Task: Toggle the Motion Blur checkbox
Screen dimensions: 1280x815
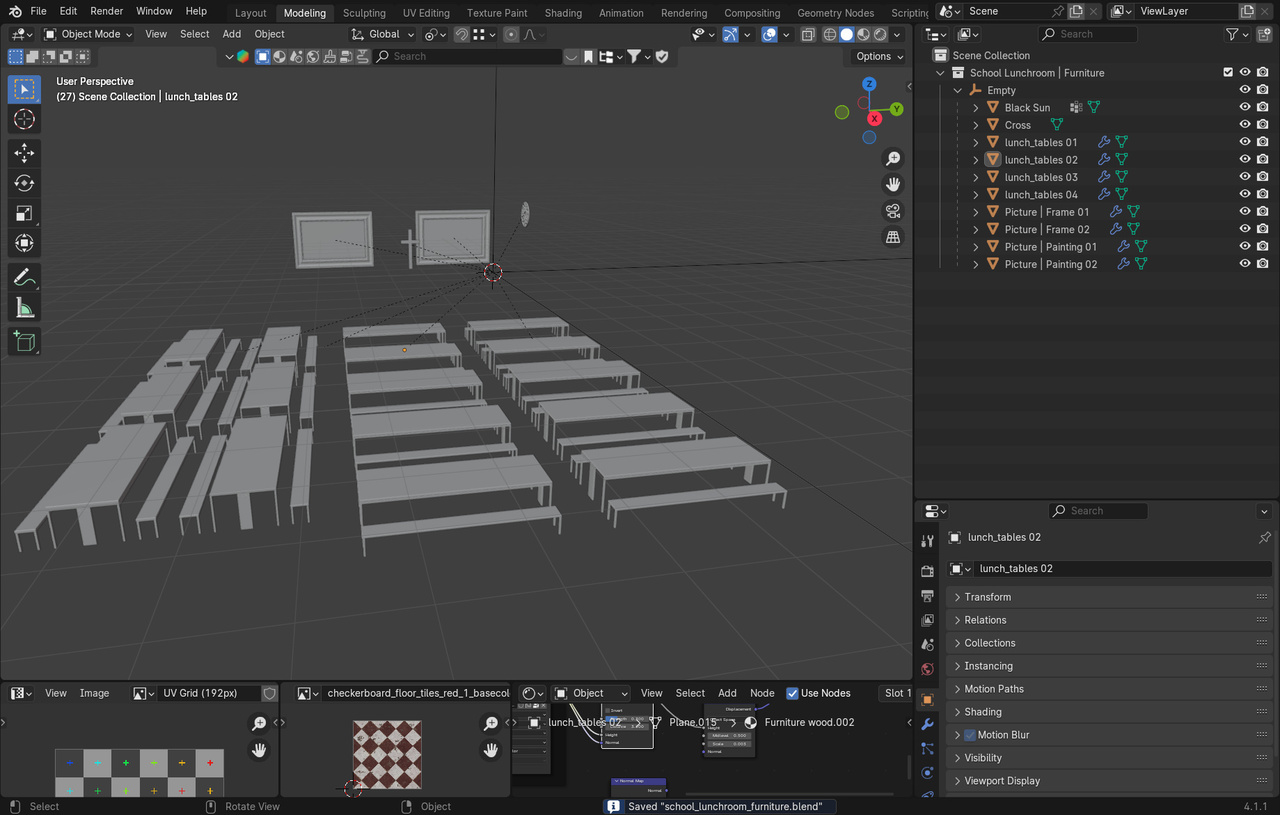Action: tap(969, 735)
